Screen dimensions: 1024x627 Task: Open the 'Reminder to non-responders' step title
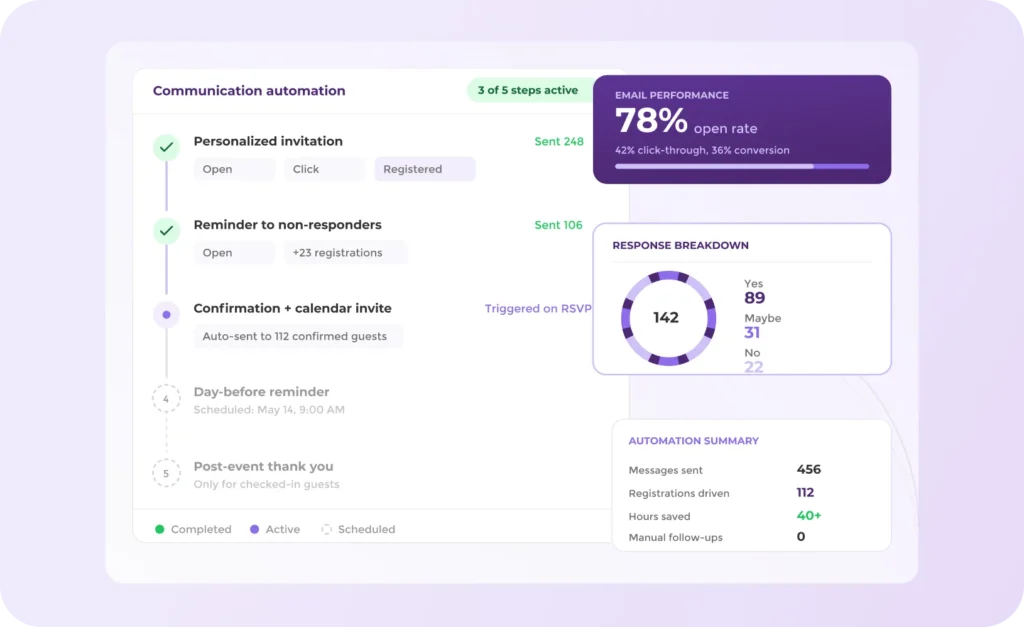(x=287, y=225)
